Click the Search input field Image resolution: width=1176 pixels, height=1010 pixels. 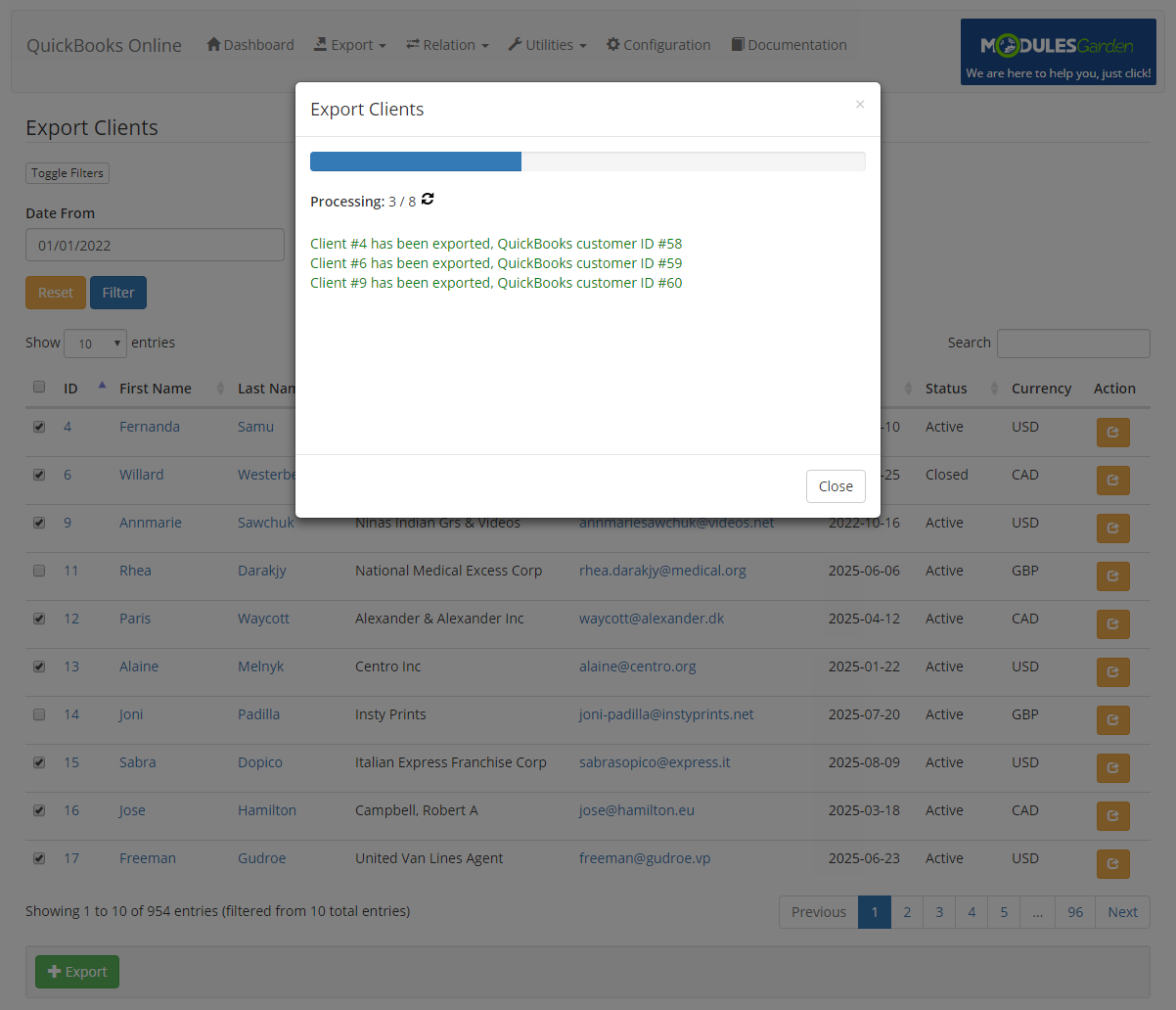pyautogui.click(x=1073, y=344)
